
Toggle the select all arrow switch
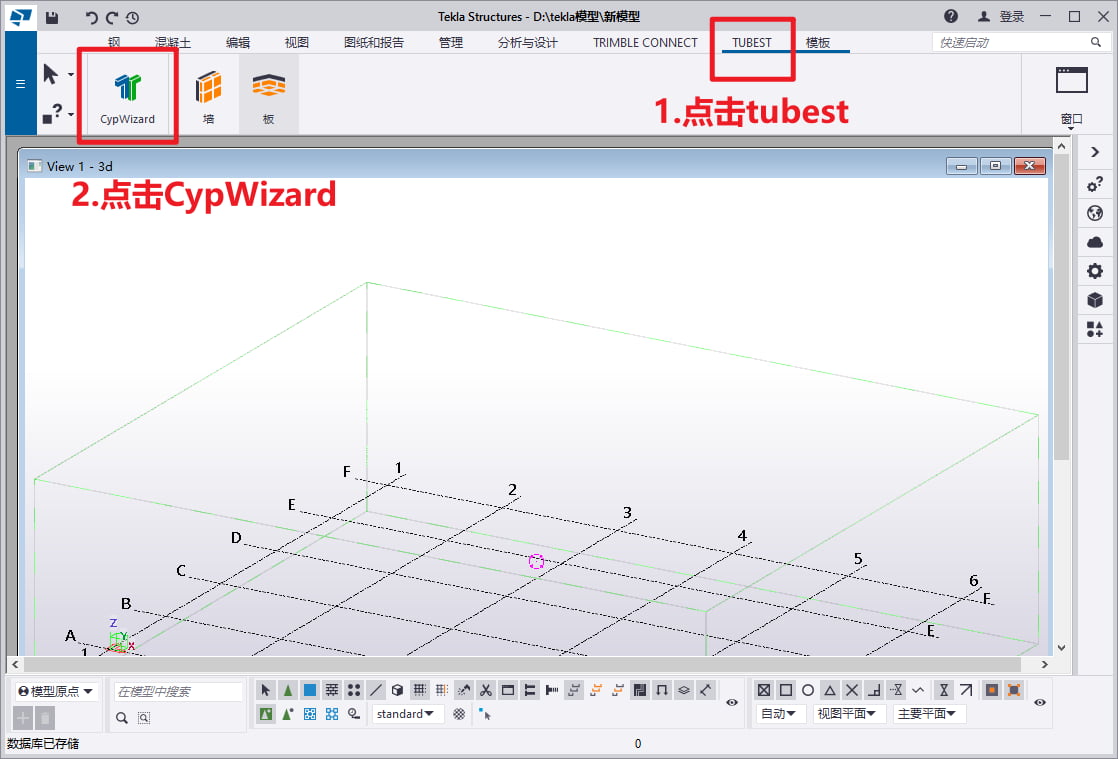pyautogui.click(x=265, y=690)
